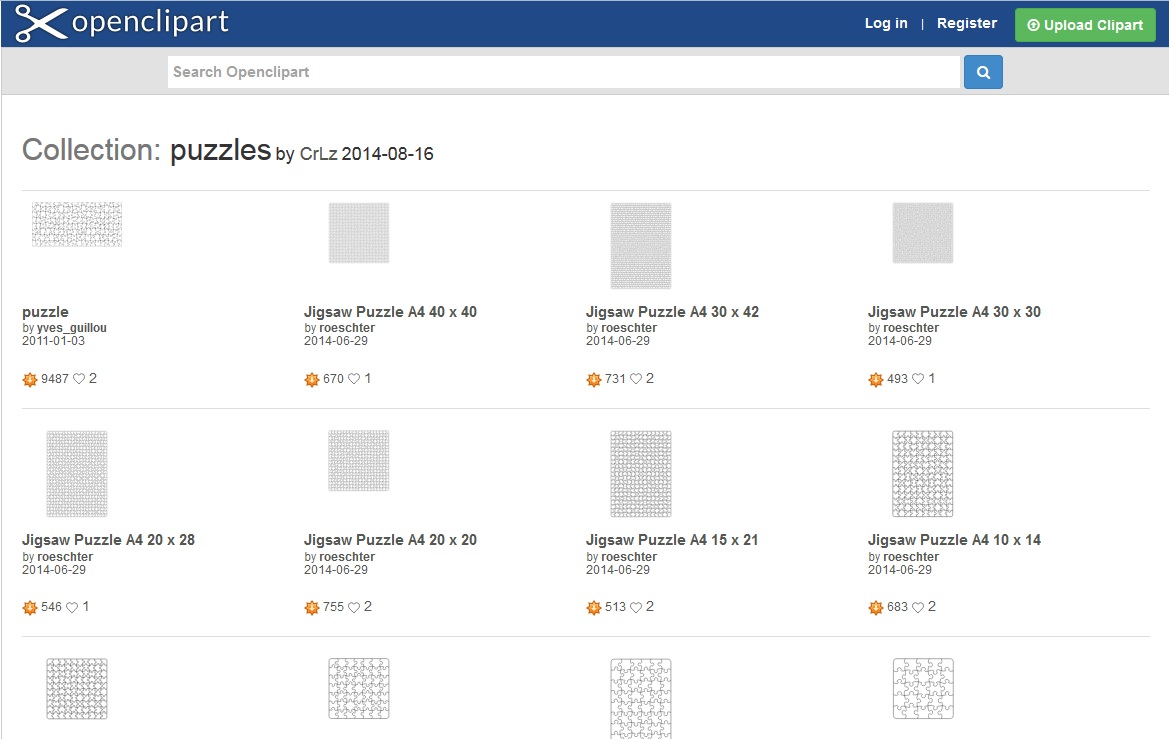Click the orange views badge beside 670
1169x739 pixels.
click(x=312, y=380)
